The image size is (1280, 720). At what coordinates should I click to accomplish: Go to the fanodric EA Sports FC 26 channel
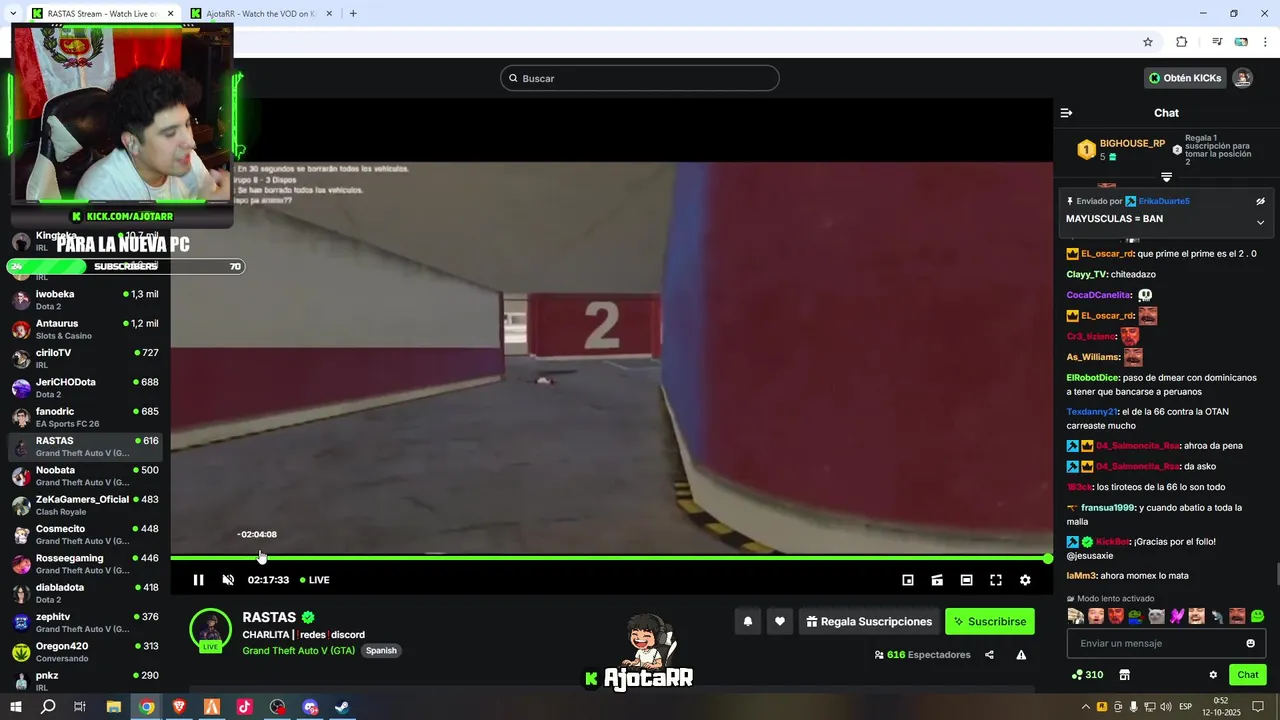(85, 417)
